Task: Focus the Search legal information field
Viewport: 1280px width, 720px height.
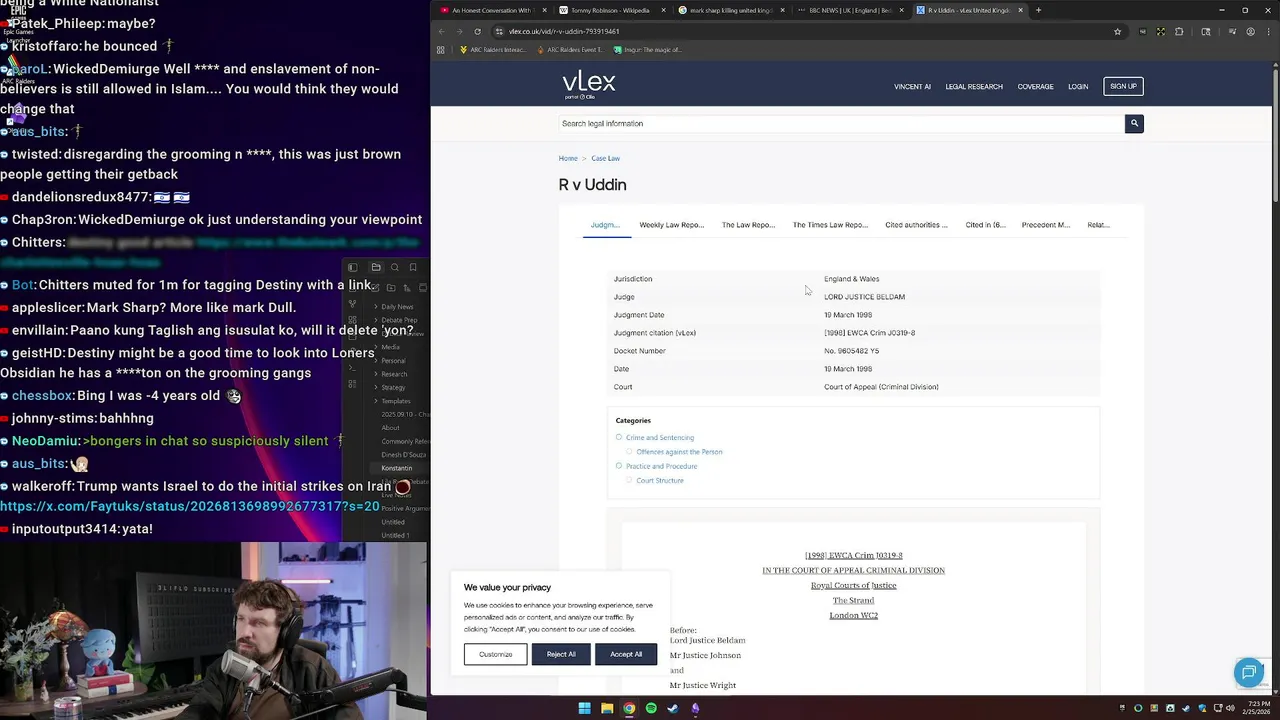Action: (842, 123)
